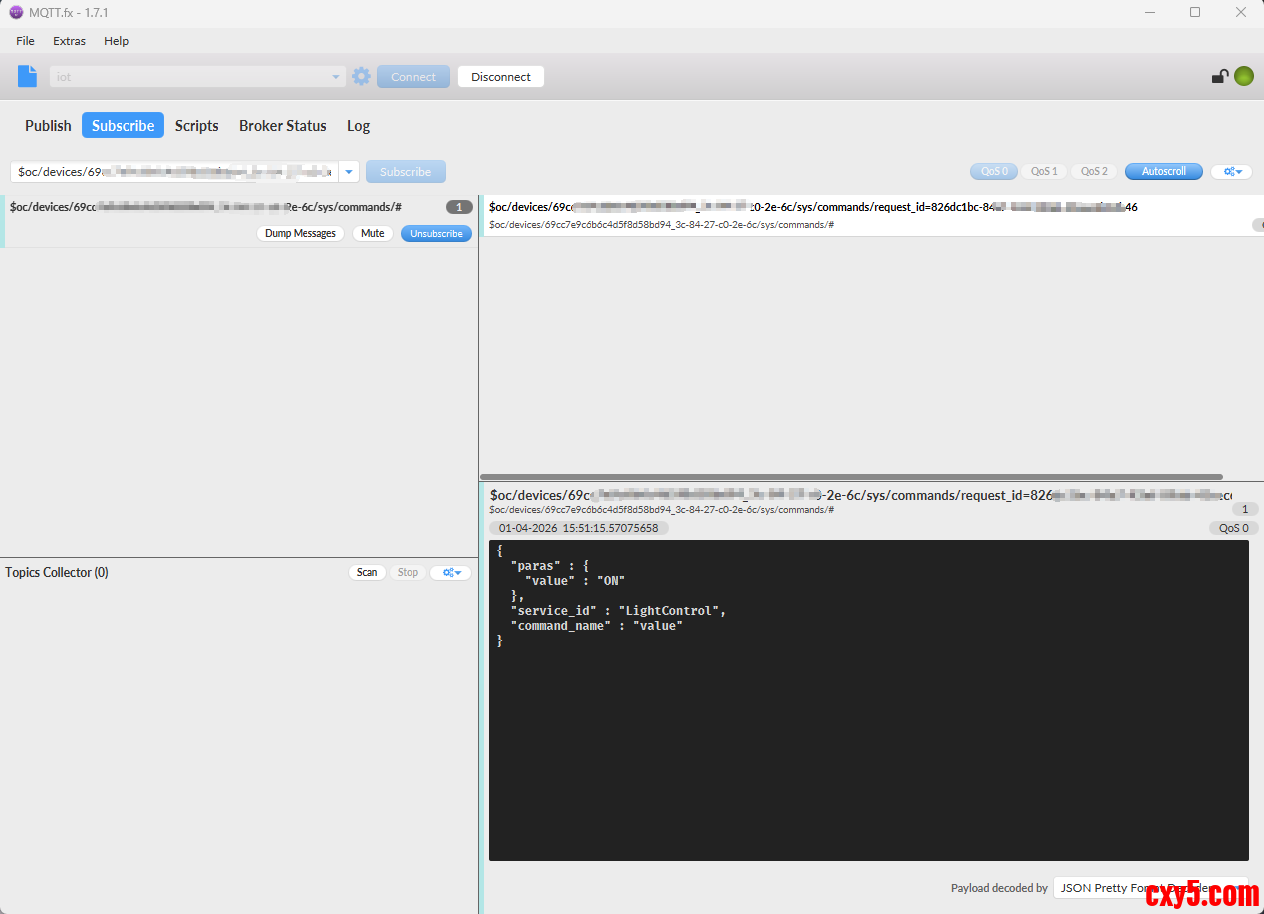The width and height of the screenshot is (1264, 914).
Task: Open the Extras menu
Action: [69, 41]
